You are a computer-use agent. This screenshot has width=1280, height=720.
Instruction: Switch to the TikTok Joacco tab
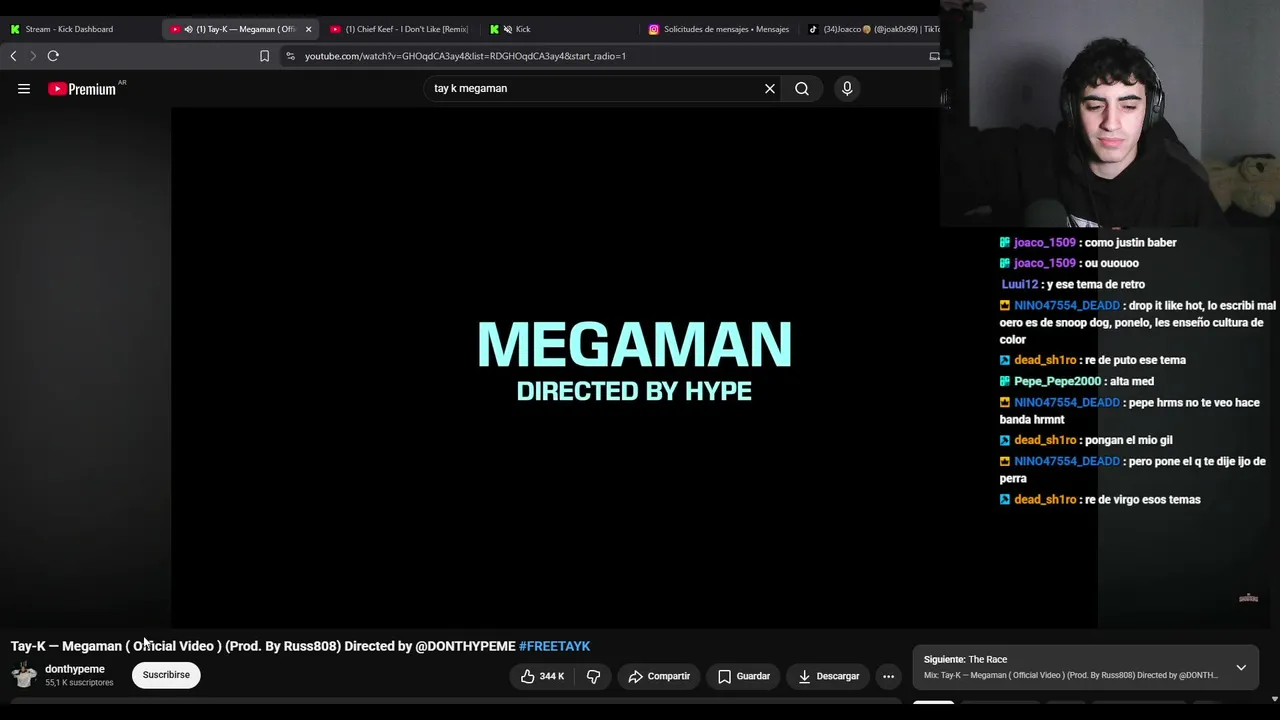(x=872, y=29)
